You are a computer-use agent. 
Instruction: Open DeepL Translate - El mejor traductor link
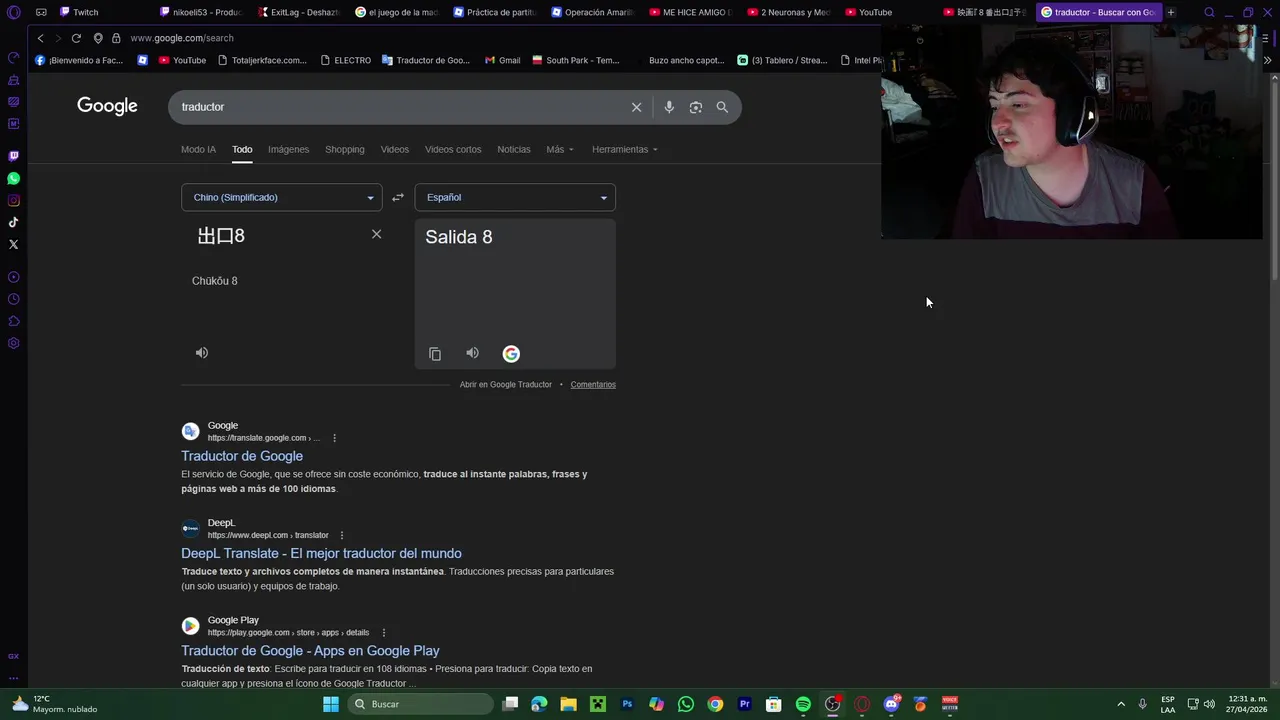[321, 553]
